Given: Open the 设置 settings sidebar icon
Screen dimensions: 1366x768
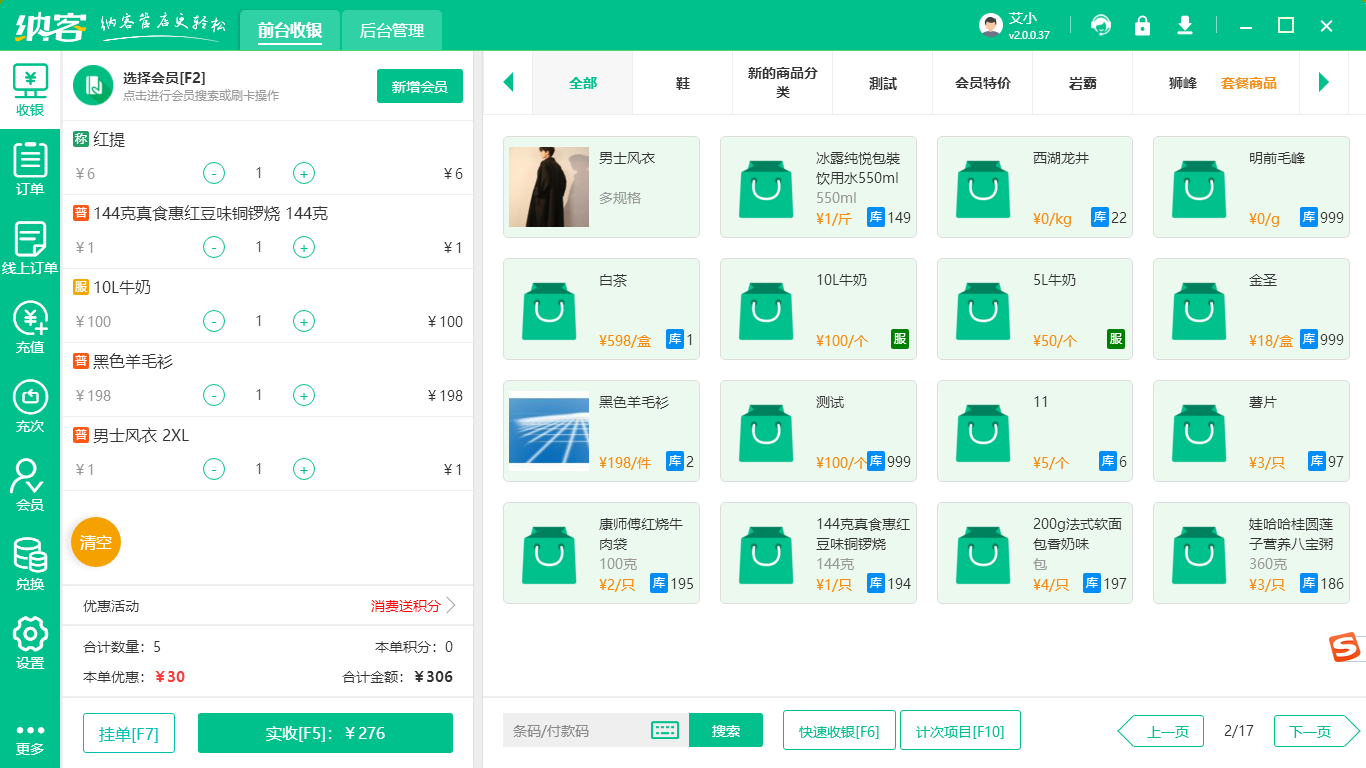Looking at the screenshot, I should (x=30, y=643).
